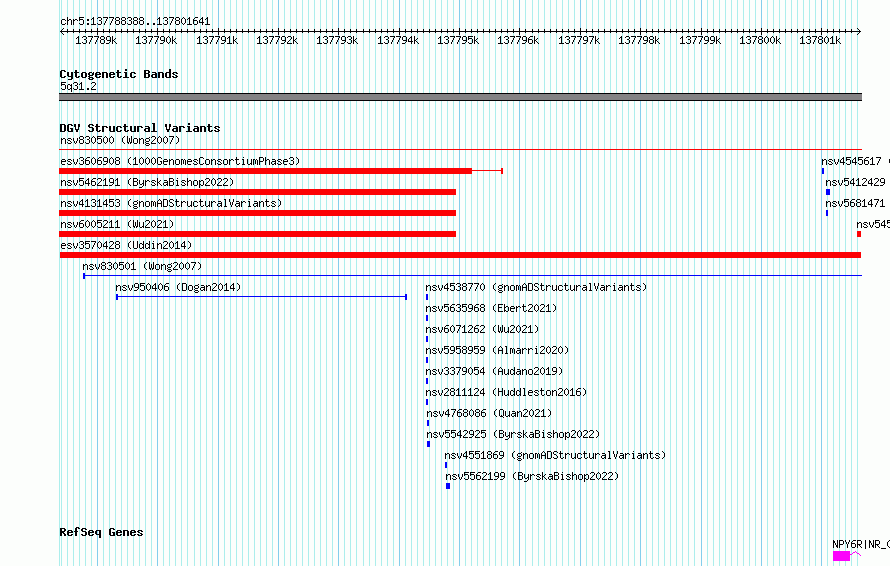Click the thin red line of nsv830500
Image resolution: width=890 pixels, height=566 pixels.
point(460,150)
